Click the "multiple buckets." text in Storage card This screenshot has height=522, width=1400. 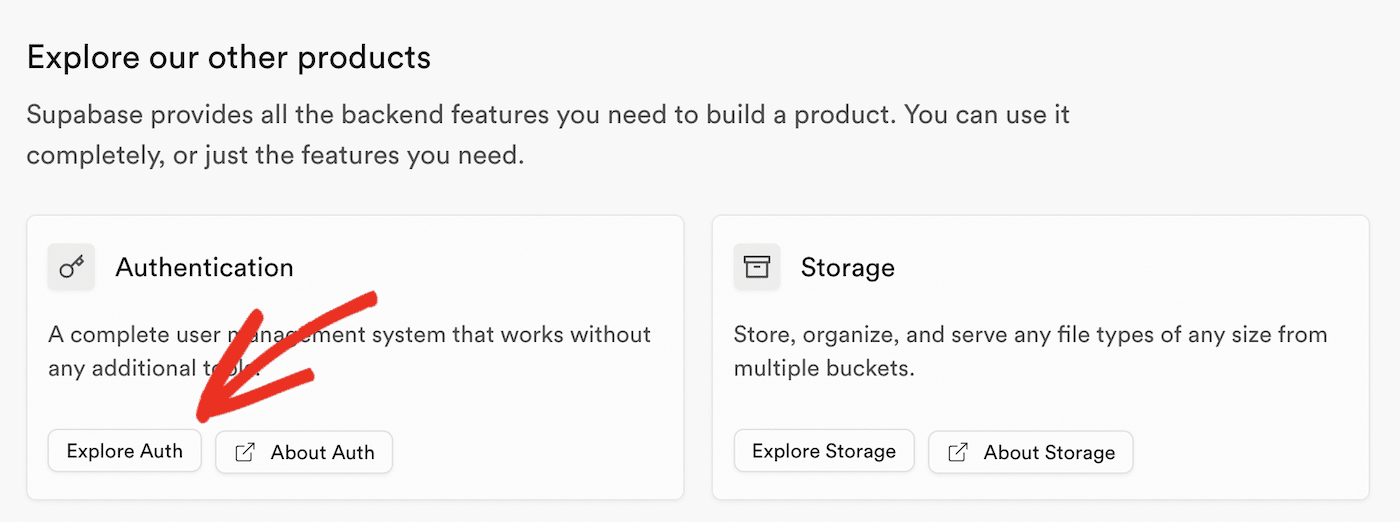pyautogui.click(x=824, y=368)
